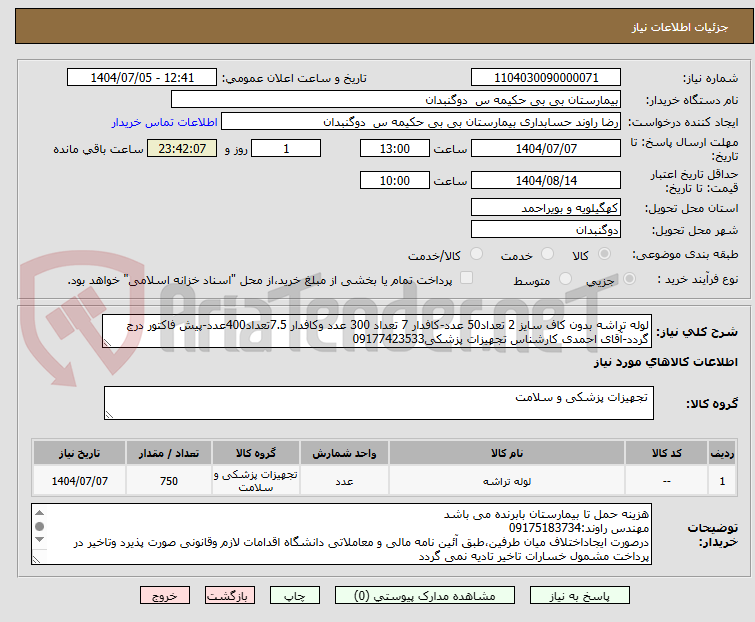
Task: Click the 10:00 validity time field
Action: (394, 180)
